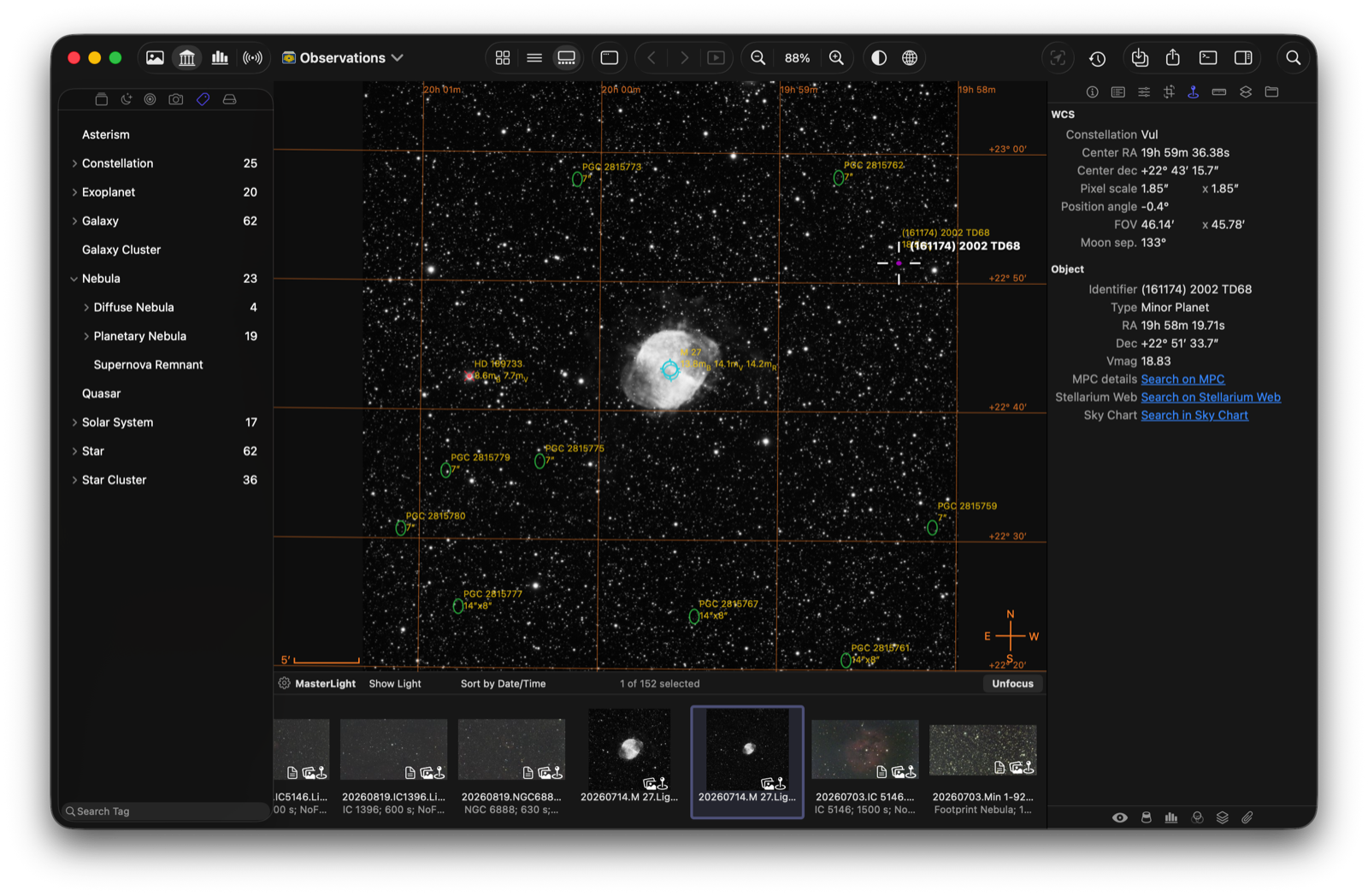1368x896 pixels.
Task: Click the share icon in toolbar
Action: [x=1173, y=57]
